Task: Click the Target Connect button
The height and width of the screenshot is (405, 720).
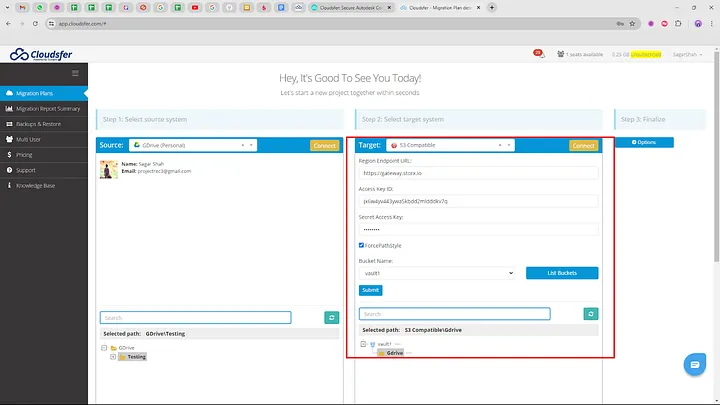Action: [583, 146]
